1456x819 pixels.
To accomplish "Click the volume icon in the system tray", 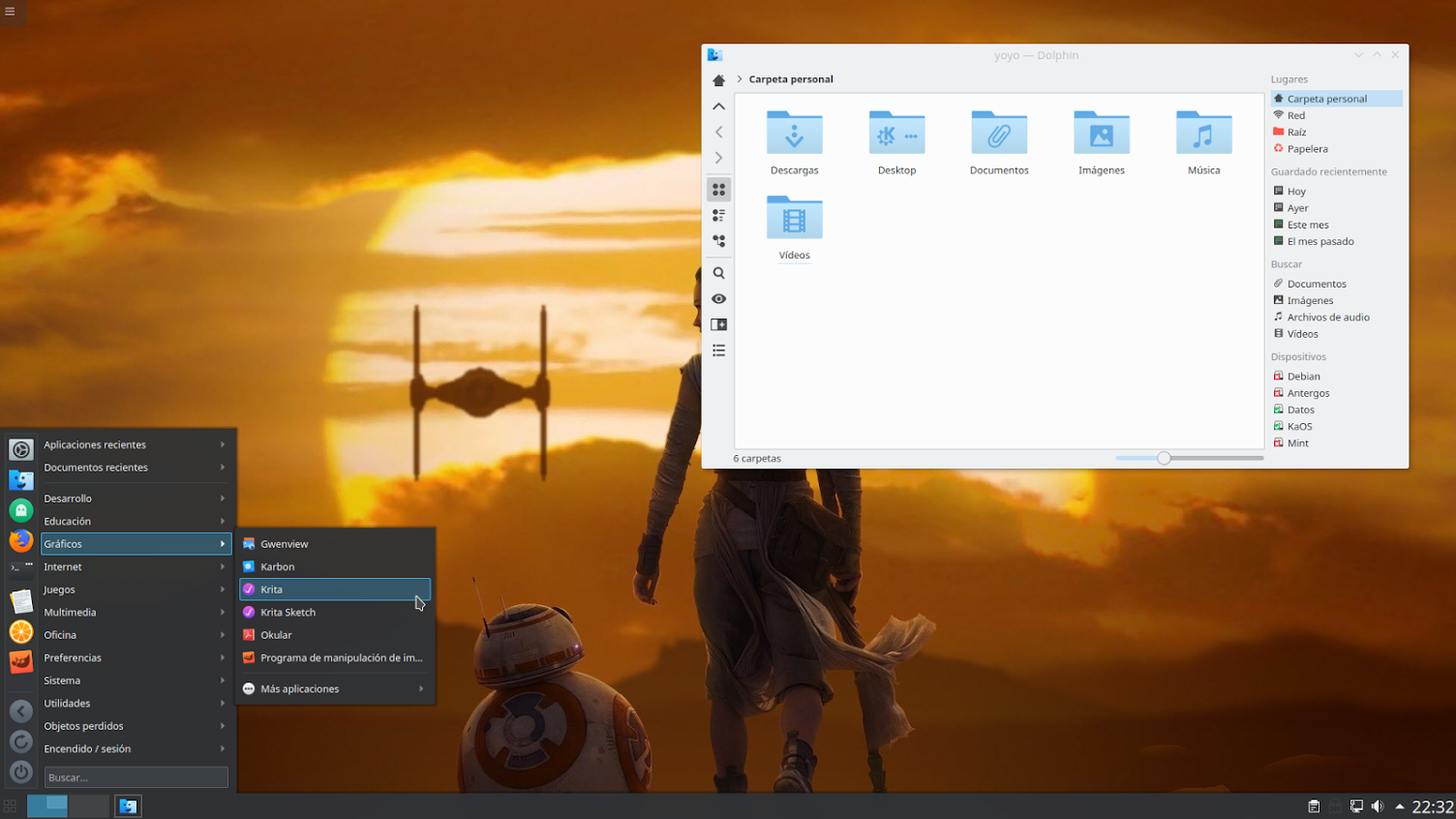I will coord(1378,805).
